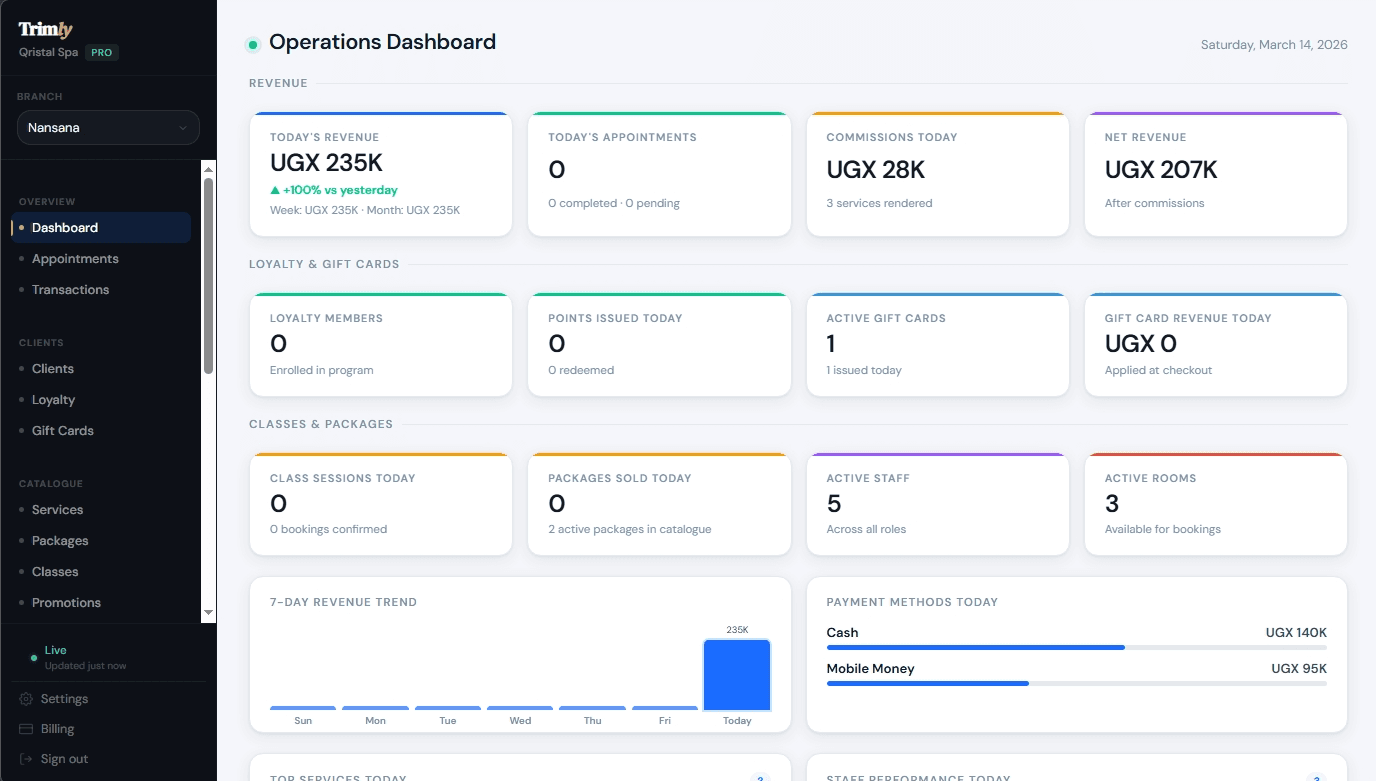Click Sign out
The height and width of the screenshot is (781, 1376).
(63, 758)
